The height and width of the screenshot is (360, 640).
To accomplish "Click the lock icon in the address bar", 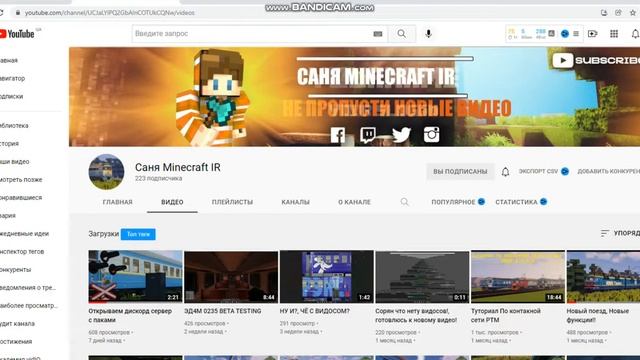I will pos(18,13).
